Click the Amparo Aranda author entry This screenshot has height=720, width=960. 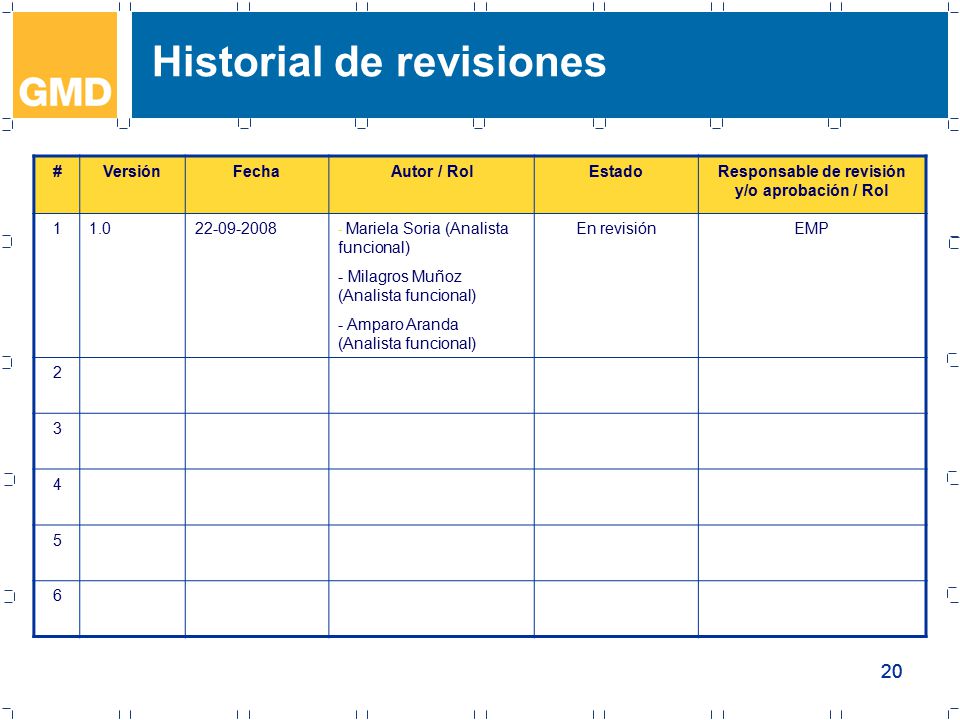407,334
